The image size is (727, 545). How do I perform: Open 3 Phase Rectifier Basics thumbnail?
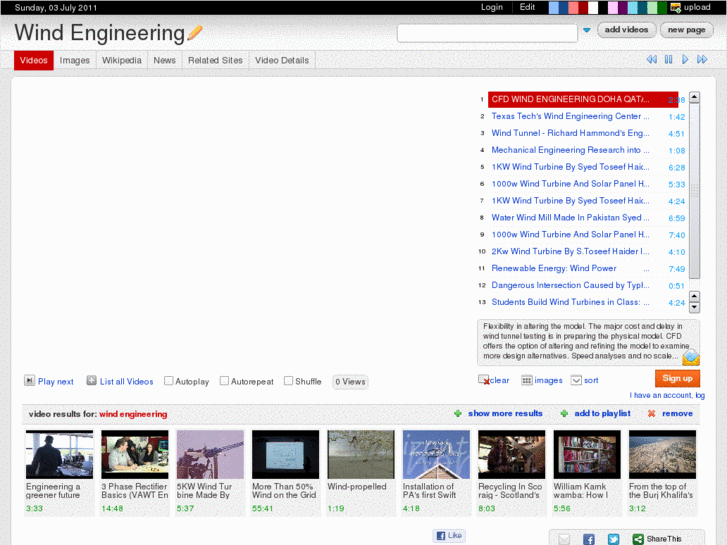135,454
